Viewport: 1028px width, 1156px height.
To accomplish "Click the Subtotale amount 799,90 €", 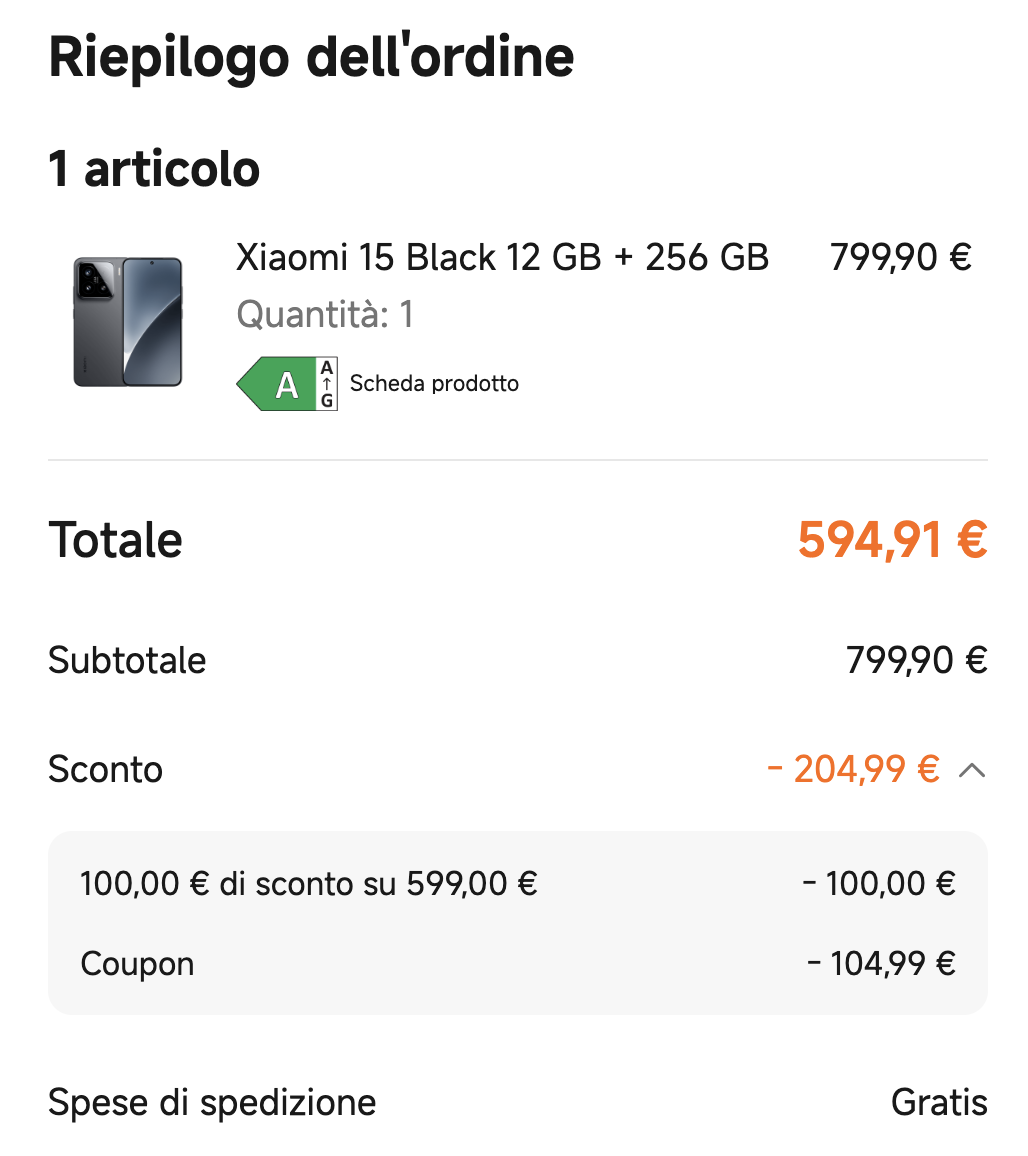I will pyautogui.click(x=917, y=660).
